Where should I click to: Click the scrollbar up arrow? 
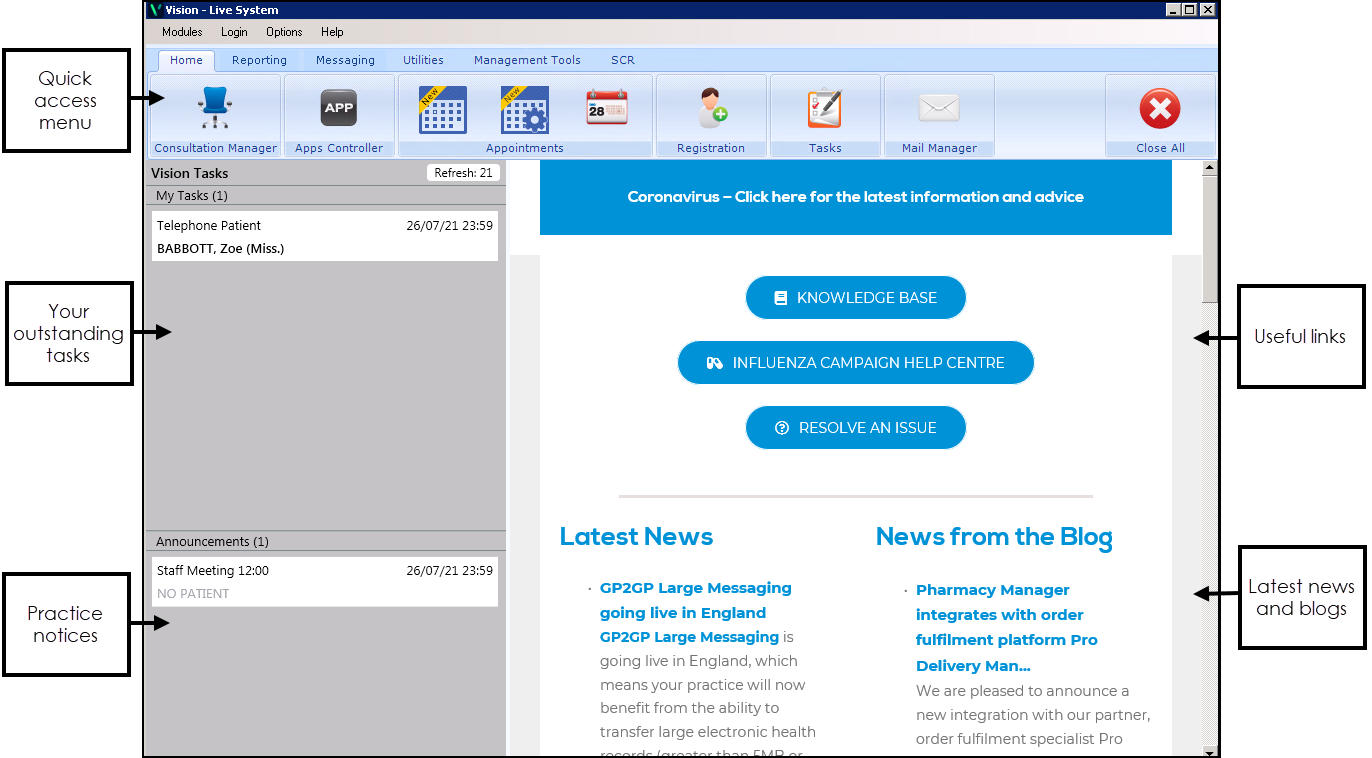click(x=1210, y=168)
